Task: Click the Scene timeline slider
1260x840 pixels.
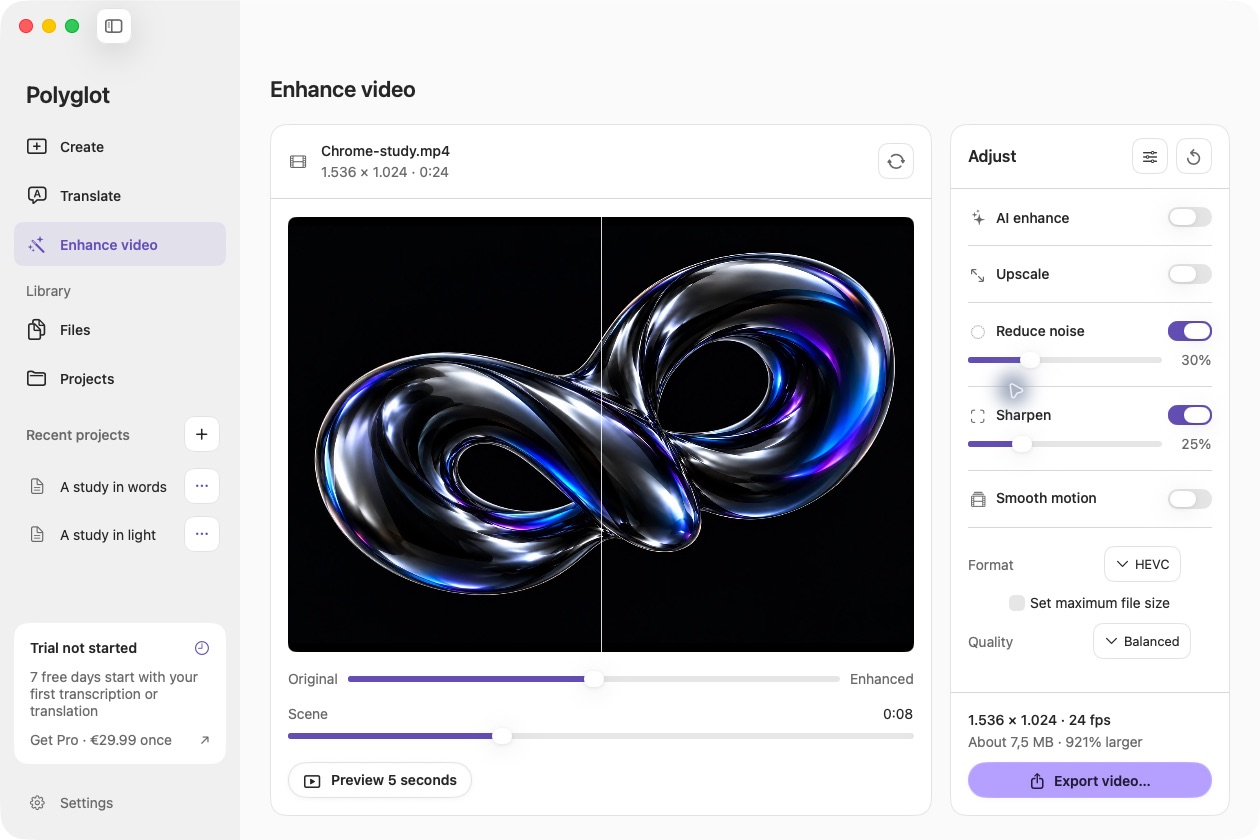Action: click(601, 736)
